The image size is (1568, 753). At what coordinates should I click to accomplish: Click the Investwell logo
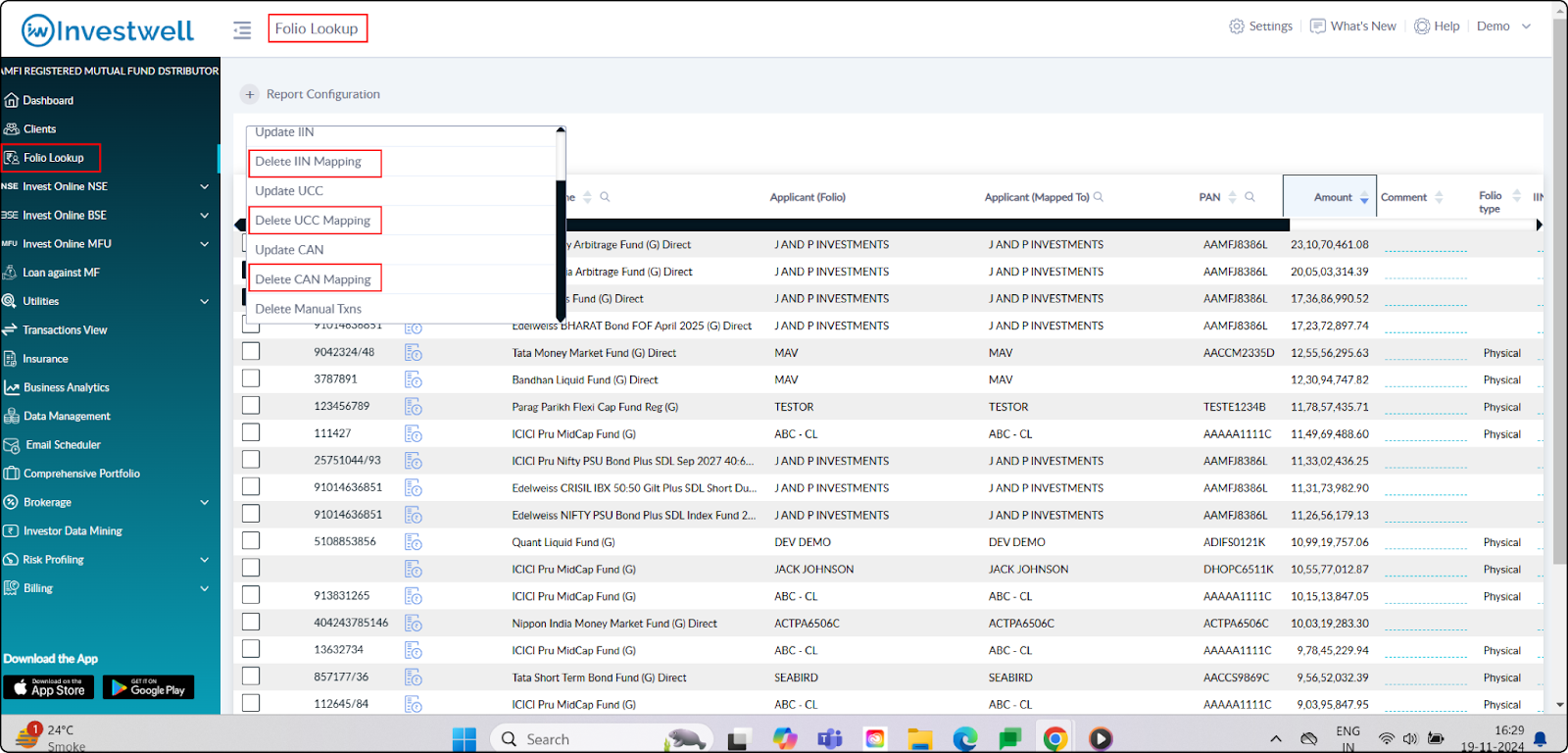(108, 30)
